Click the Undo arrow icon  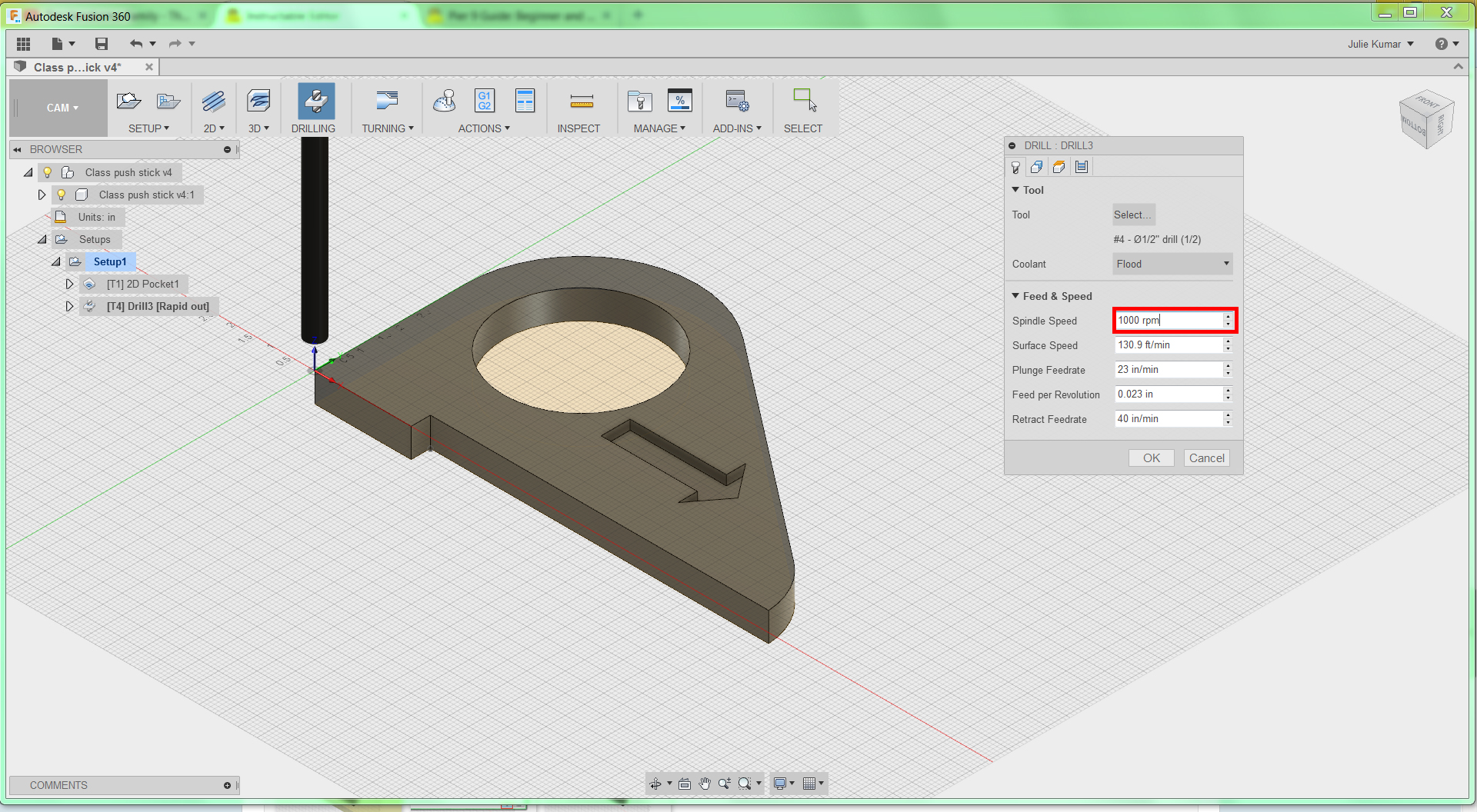(136, 44)
